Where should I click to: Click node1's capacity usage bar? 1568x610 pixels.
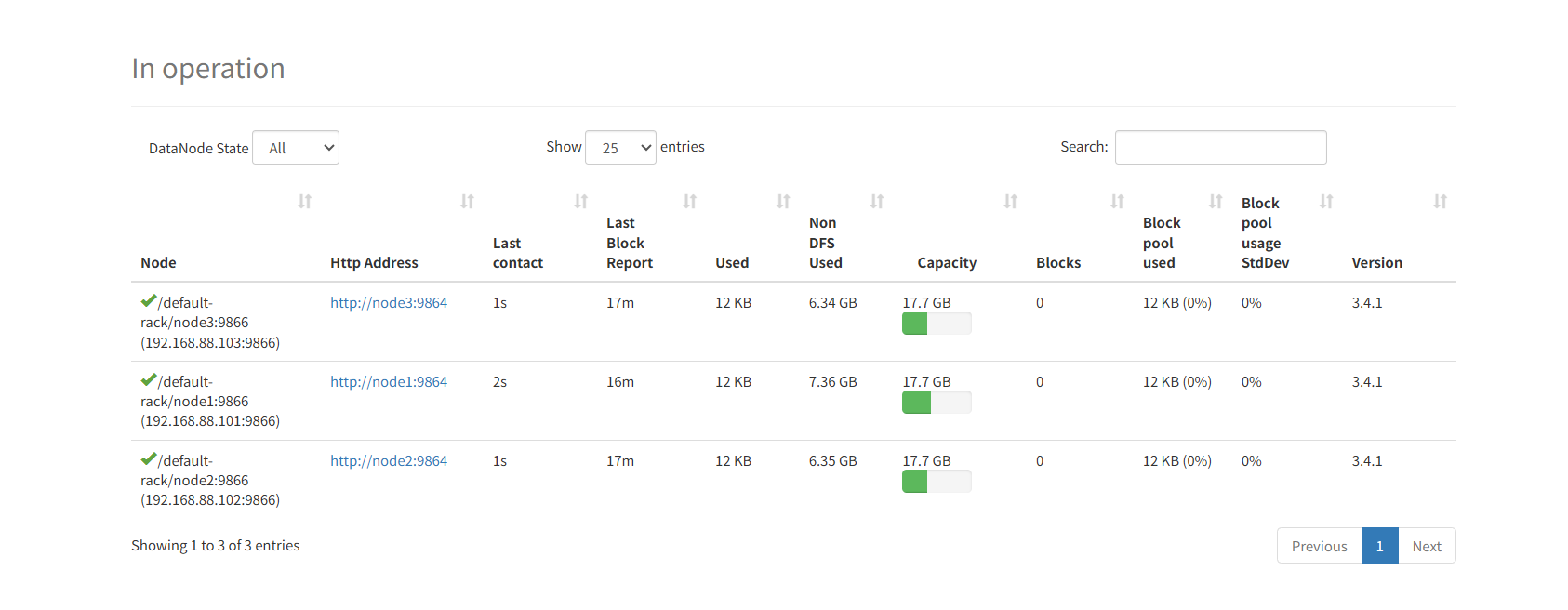point(937,403)
